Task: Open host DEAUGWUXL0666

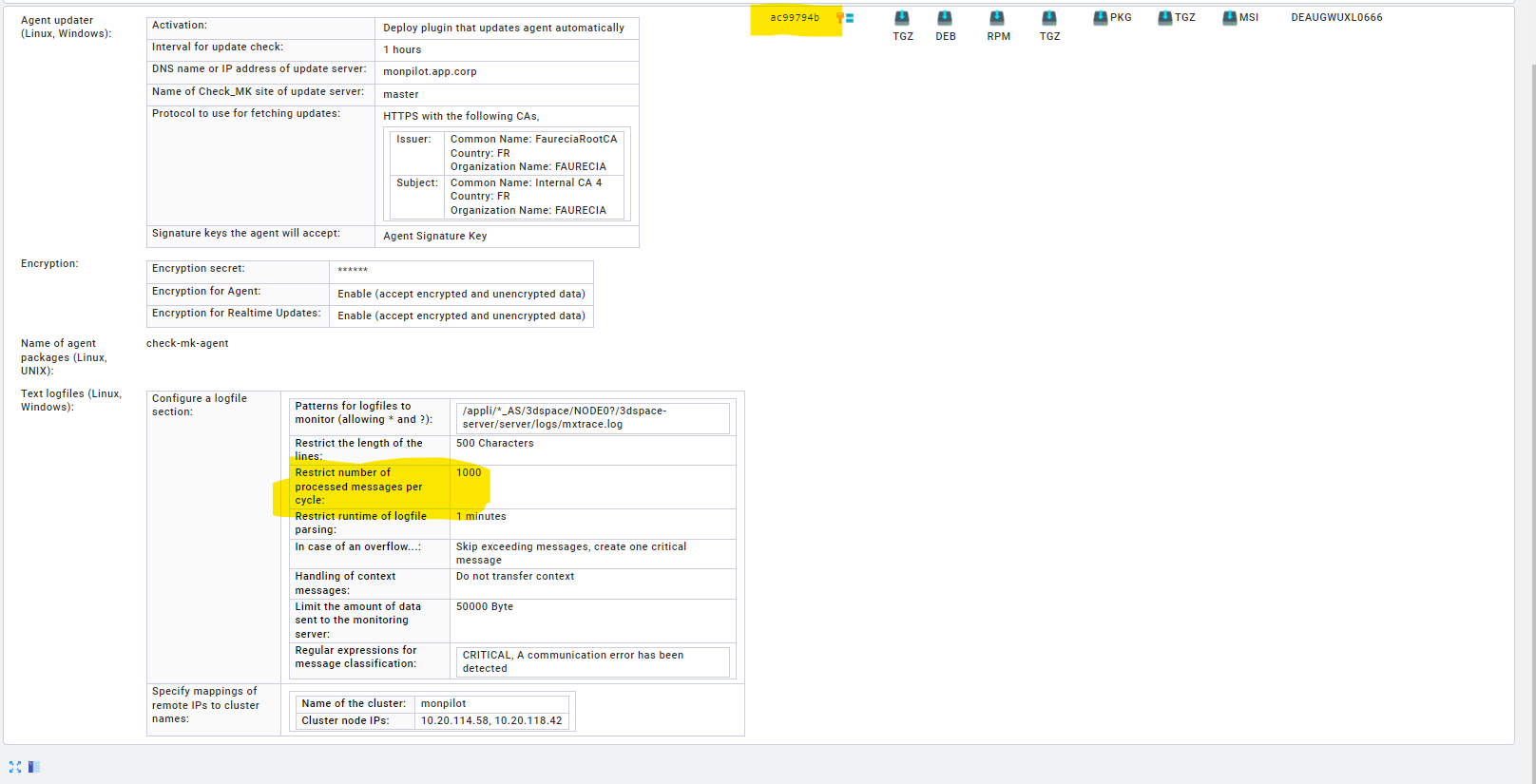Action: [1336, 18]
